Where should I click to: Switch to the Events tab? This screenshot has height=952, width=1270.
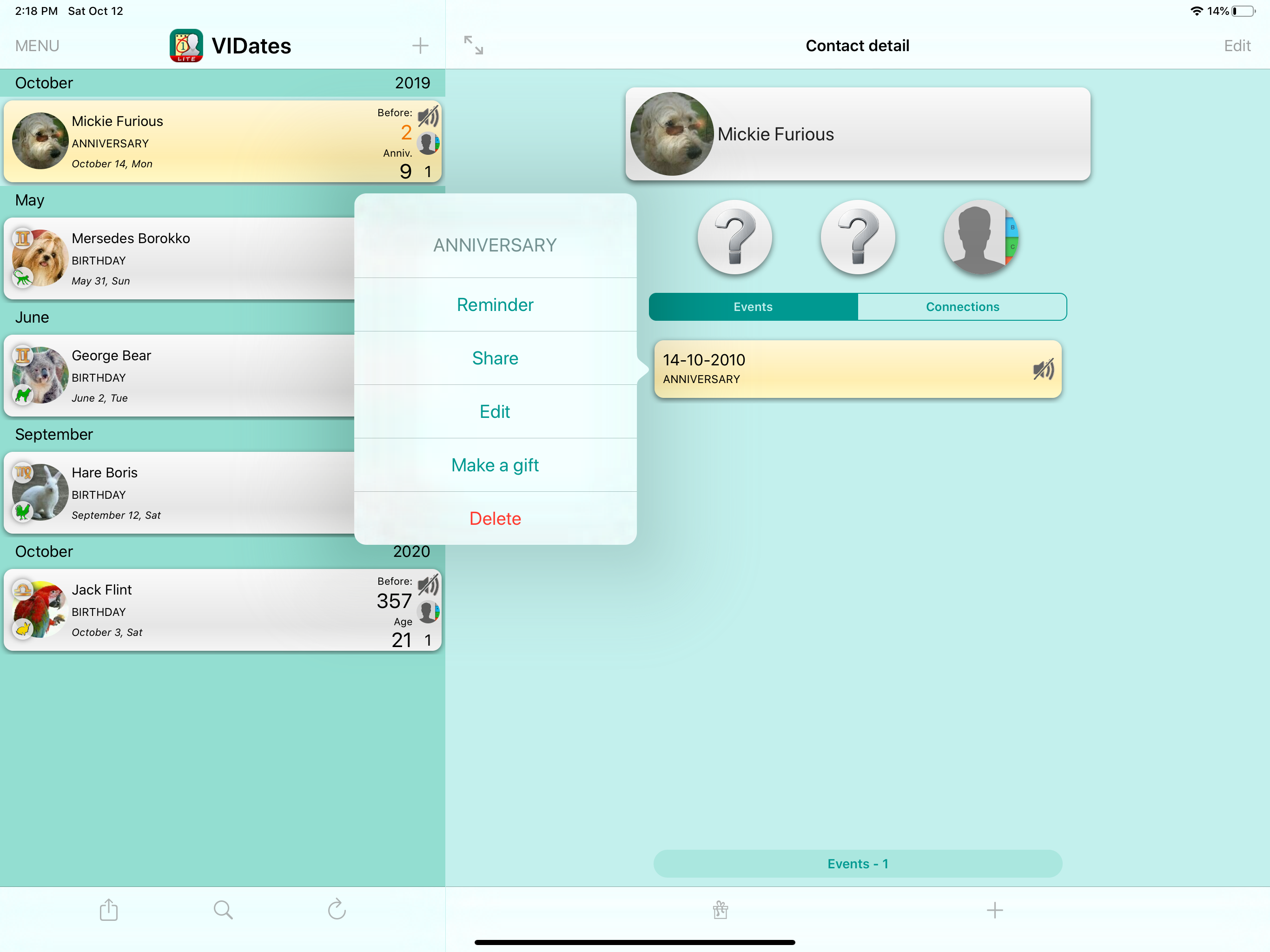tap(753, 307)
